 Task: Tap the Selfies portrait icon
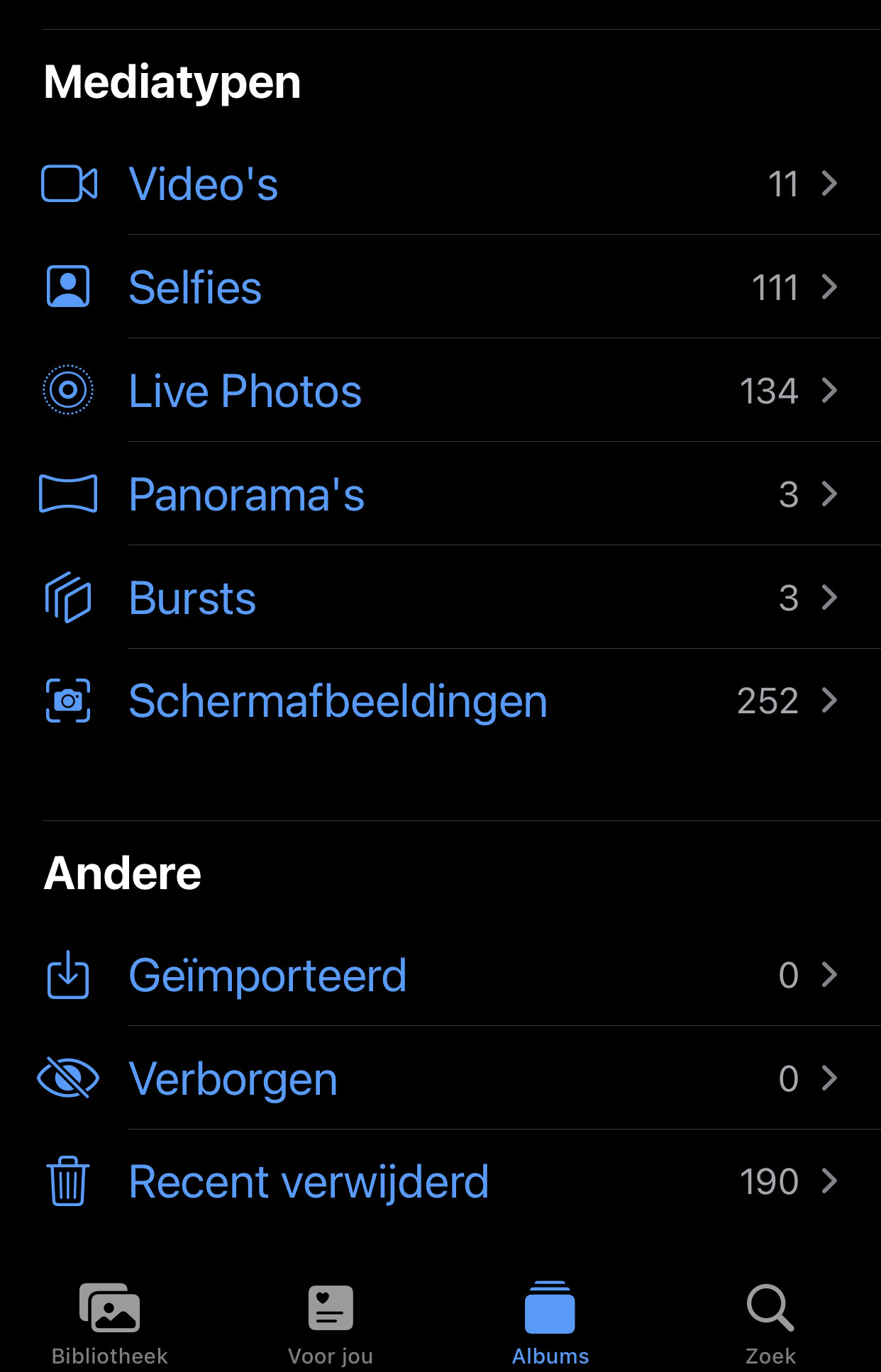coord(68,286)
